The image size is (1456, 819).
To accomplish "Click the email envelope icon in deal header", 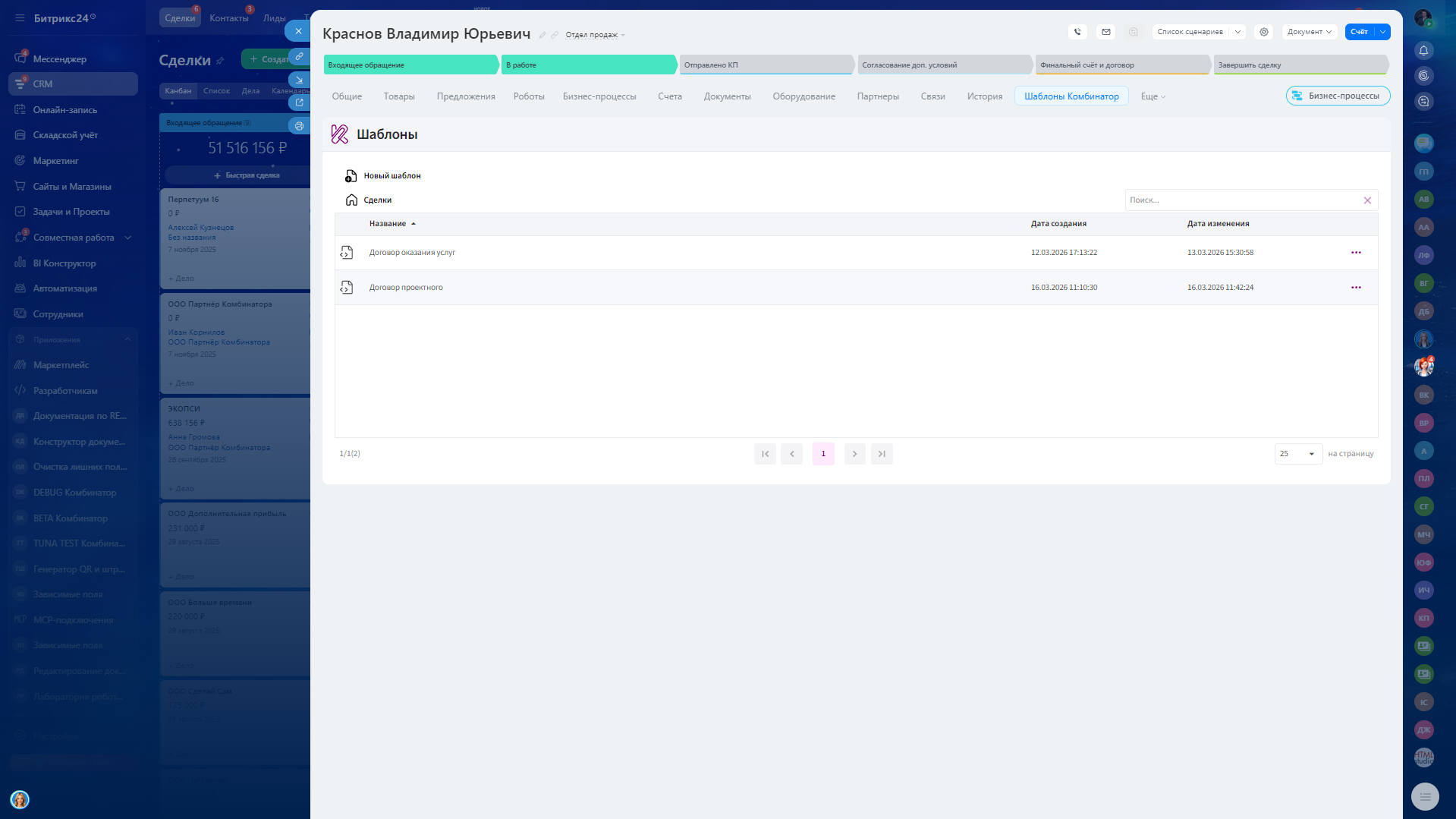I will [x=1106, y=32].
